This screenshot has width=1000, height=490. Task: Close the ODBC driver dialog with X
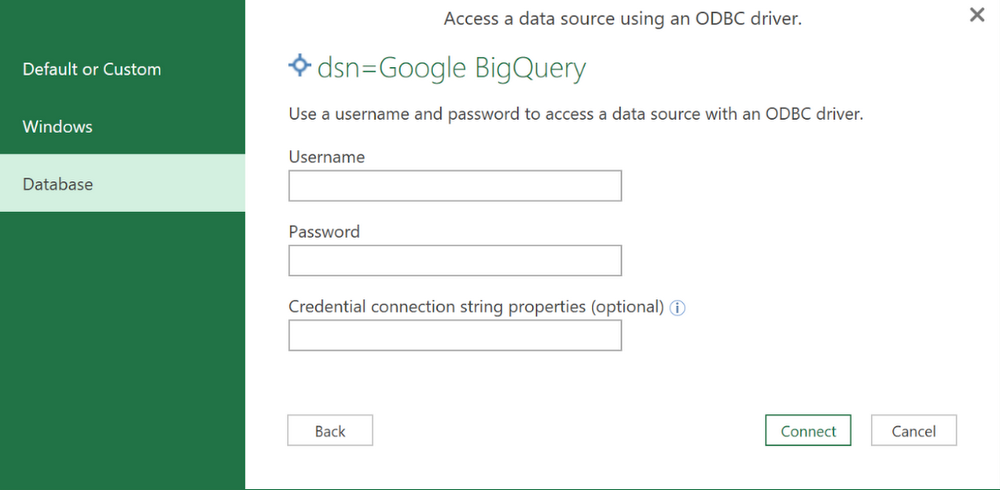[x=976, y=15]
